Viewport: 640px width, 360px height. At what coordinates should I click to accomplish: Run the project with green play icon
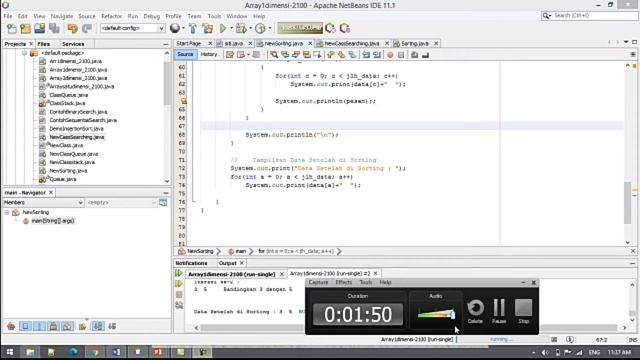click(x=223, y=28)
